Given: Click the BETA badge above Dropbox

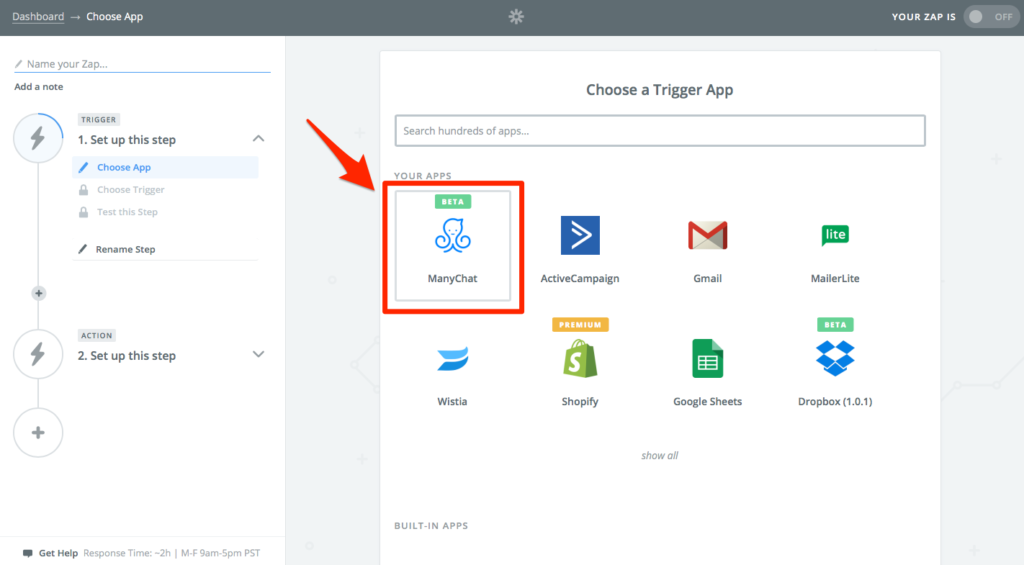Looking at the screenshot, I should (x=835, y=325).
